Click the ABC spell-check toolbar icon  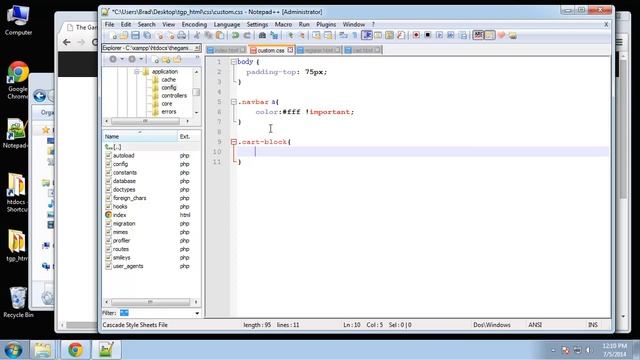pyautogui.click(x=478, y=36)
